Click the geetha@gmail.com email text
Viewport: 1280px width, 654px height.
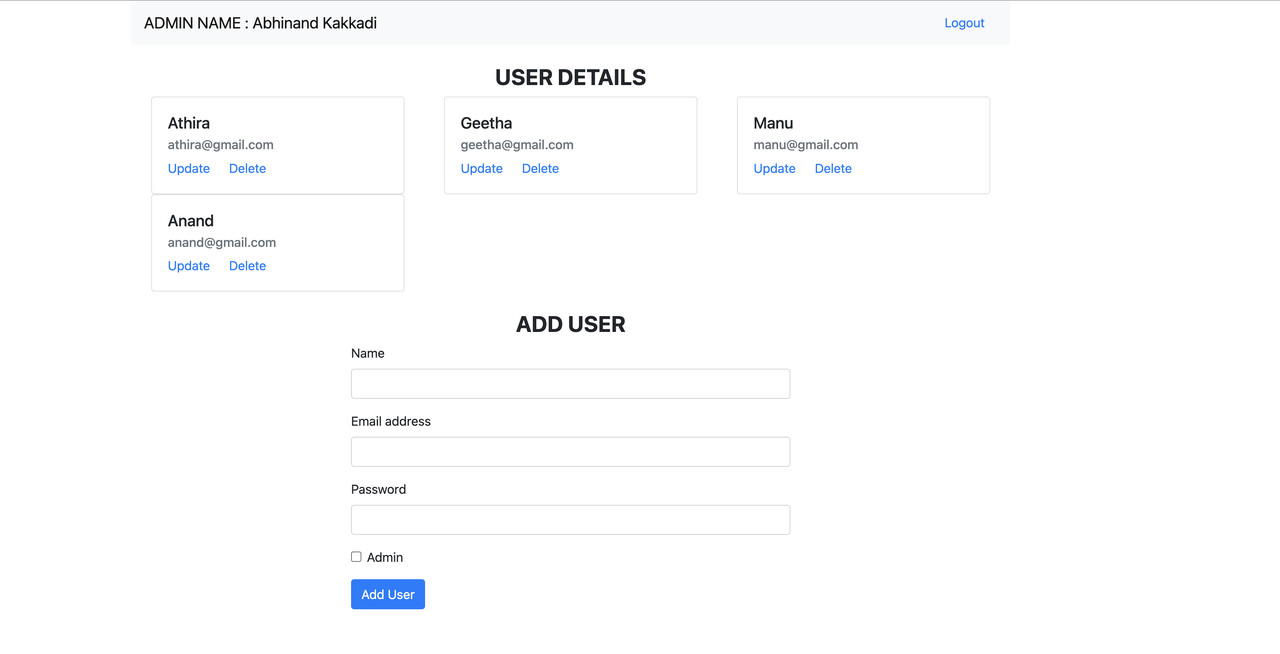tap(517, 145)
